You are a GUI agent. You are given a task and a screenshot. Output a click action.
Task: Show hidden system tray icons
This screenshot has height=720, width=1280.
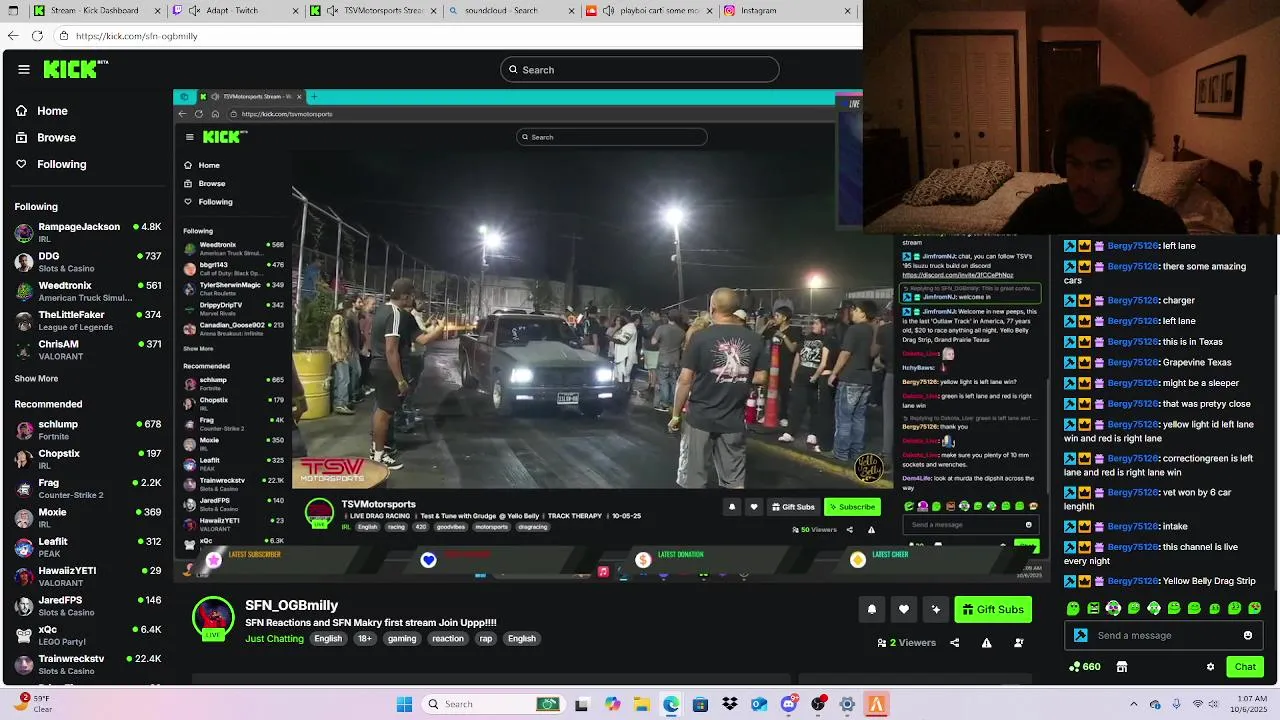[x=1134, y=704]
